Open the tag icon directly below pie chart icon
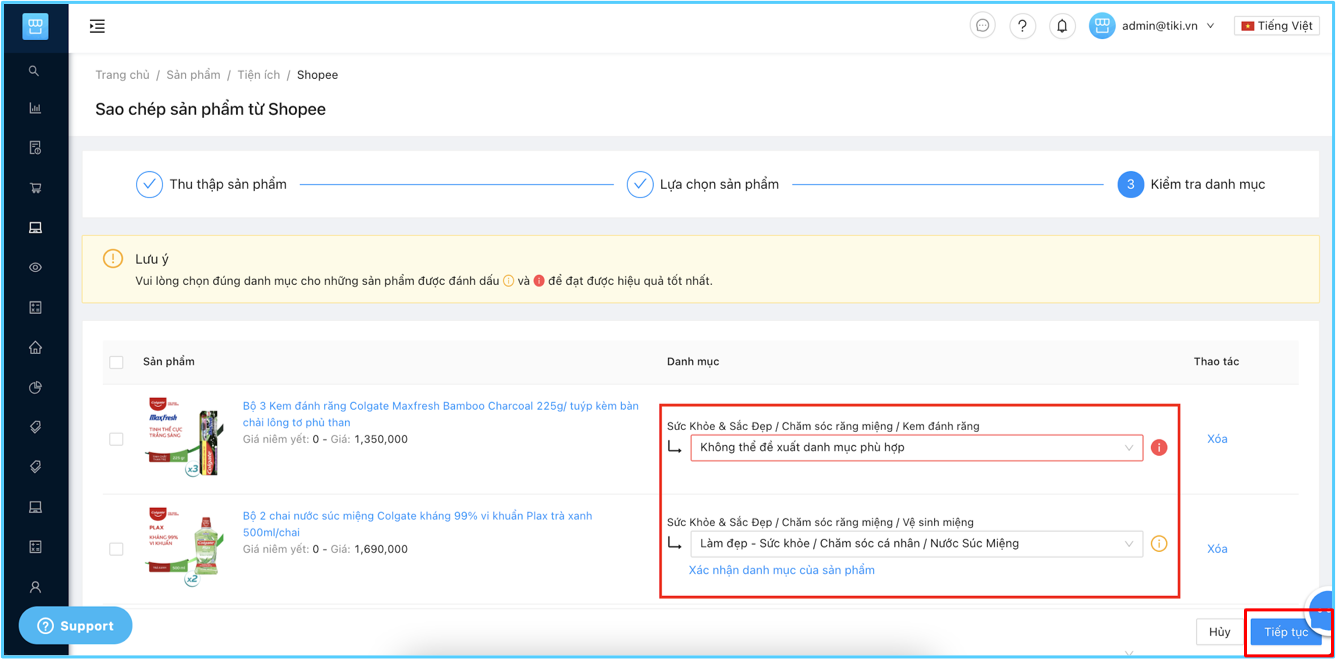The height and width of the screenshot is (659, 1336). (35, 427)
